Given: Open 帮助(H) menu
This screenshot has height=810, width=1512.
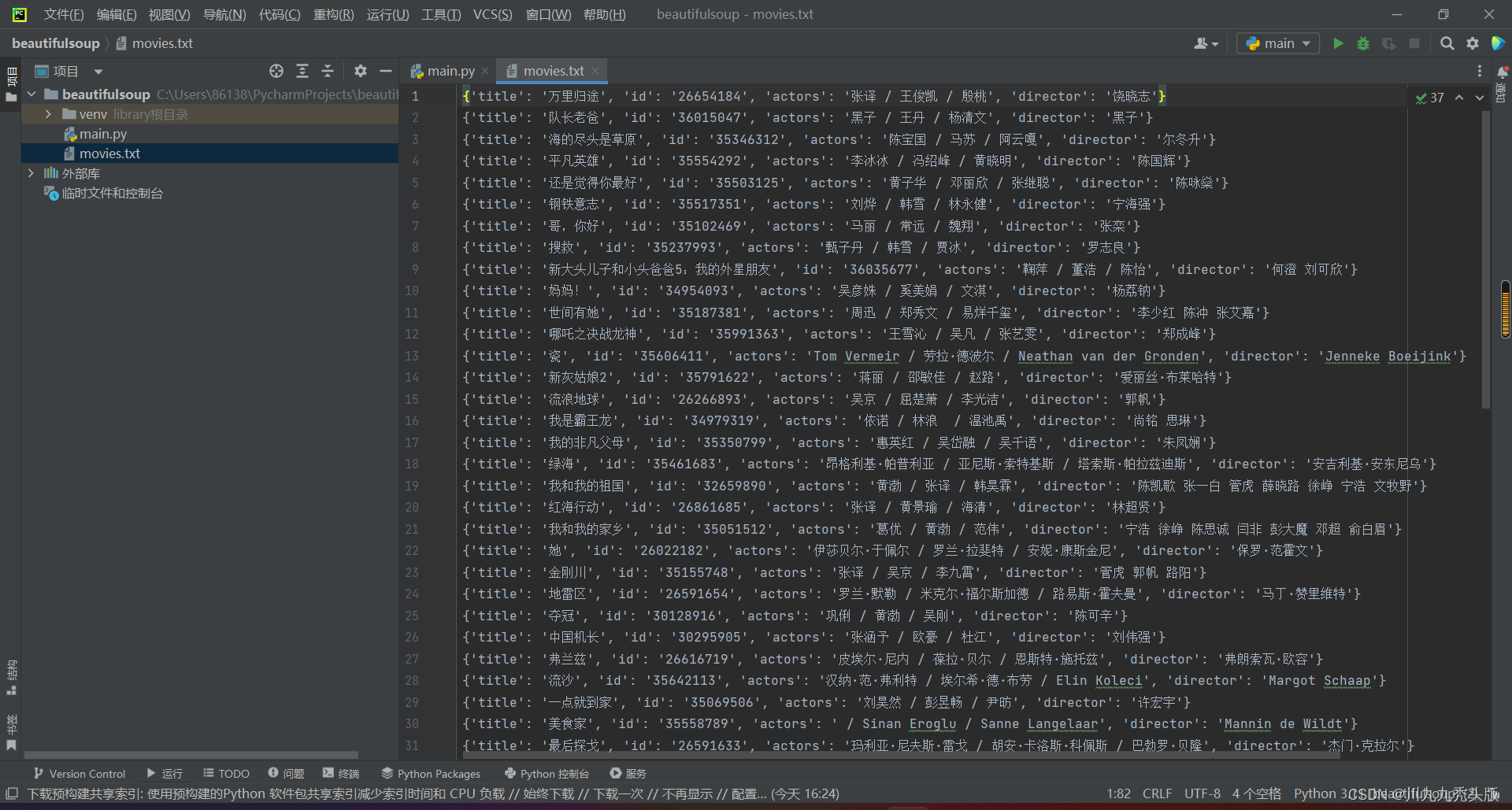Looking at the screenshot, I should coord(604,14).
